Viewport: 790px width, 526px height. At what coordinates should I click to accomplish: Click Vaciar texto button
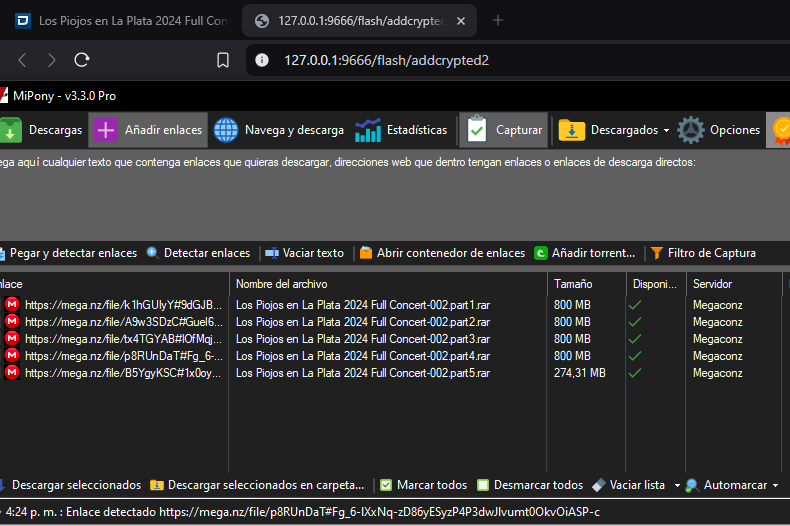coord(305,253)
